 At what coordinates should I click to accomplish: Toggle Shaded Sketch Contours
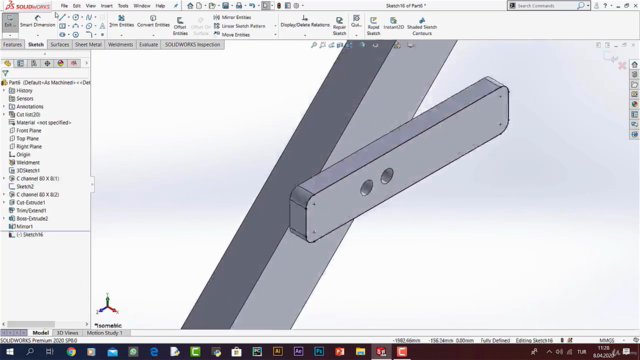[422, 26]
